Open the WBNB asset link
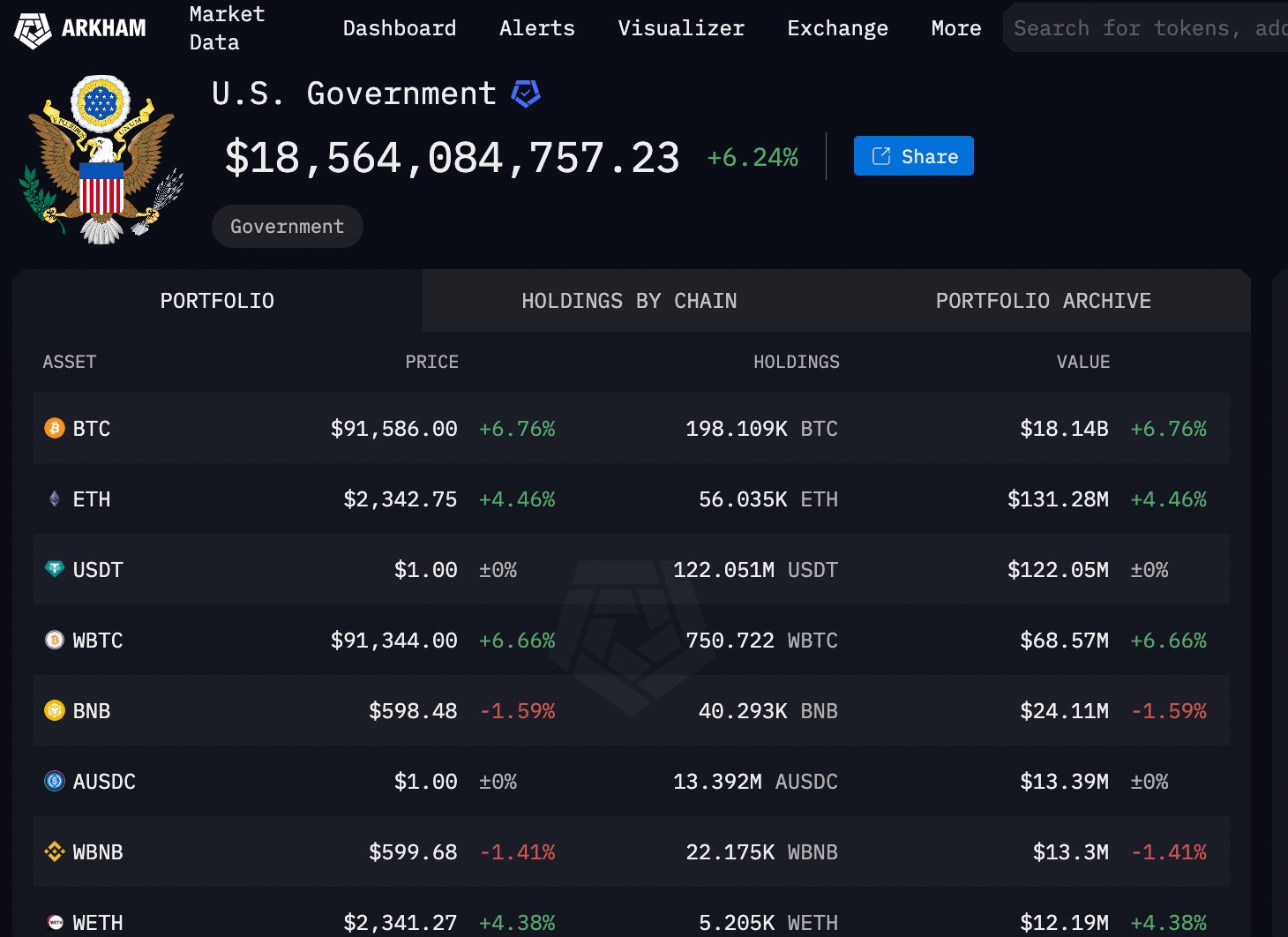1288x937 pixels. pyautogui.click(x=98, y=852)
